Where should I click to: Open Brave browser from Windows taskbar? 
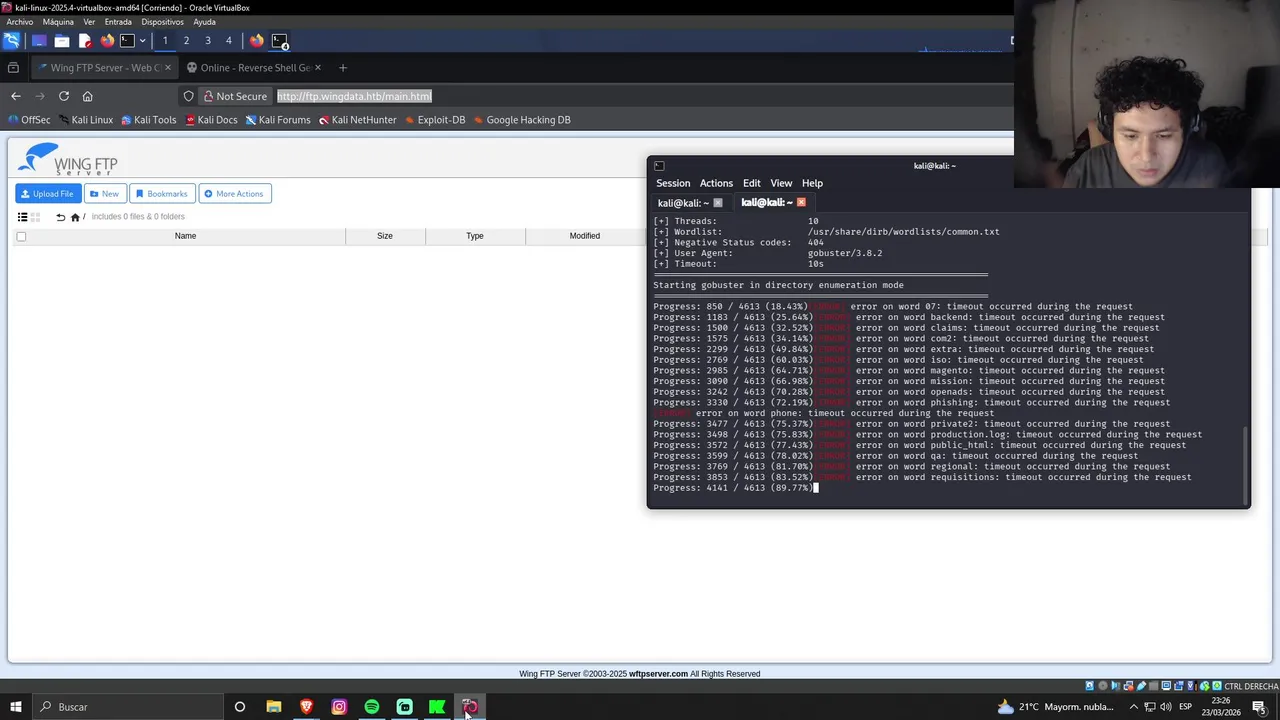click(306, 707)
